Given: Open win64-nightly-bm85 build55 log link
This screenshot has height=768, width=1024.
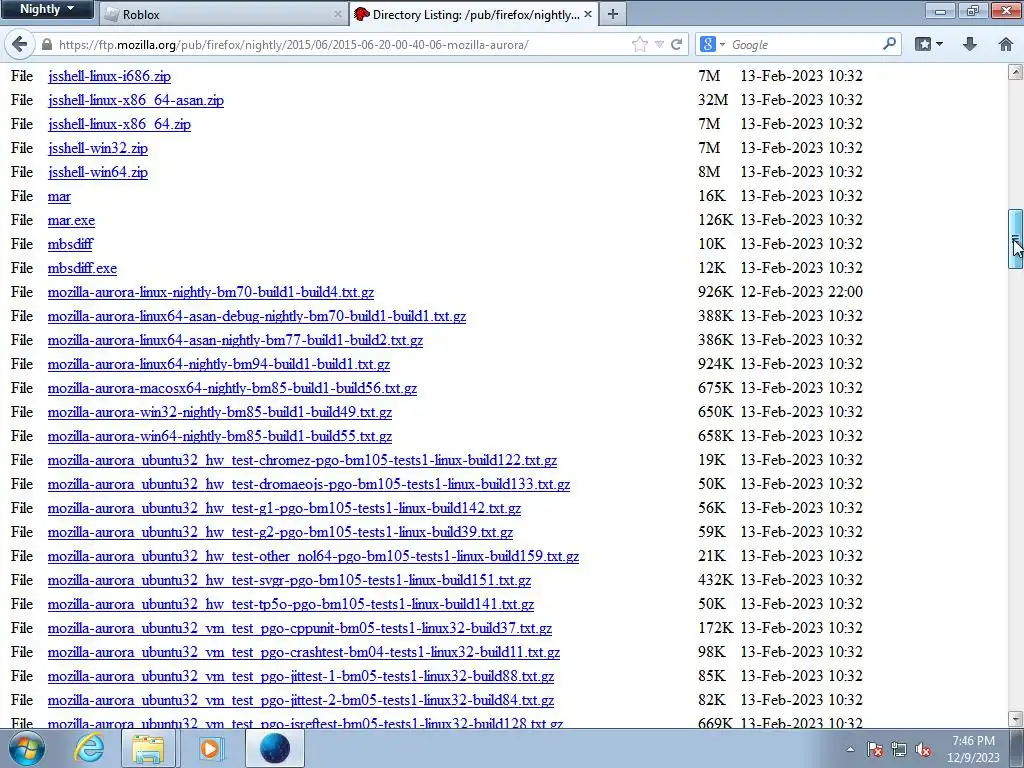Looking at the screenshot, I should (x=220, y=436).
